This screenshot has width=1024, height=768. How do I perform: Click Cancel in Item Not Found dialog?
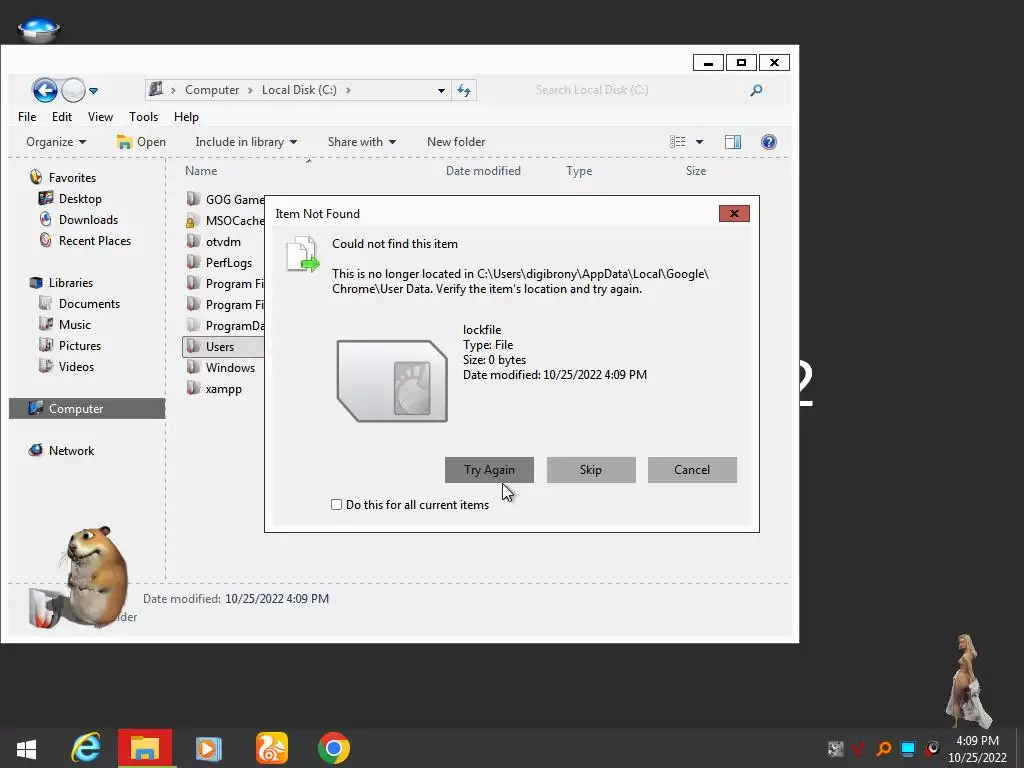point(692,470)
